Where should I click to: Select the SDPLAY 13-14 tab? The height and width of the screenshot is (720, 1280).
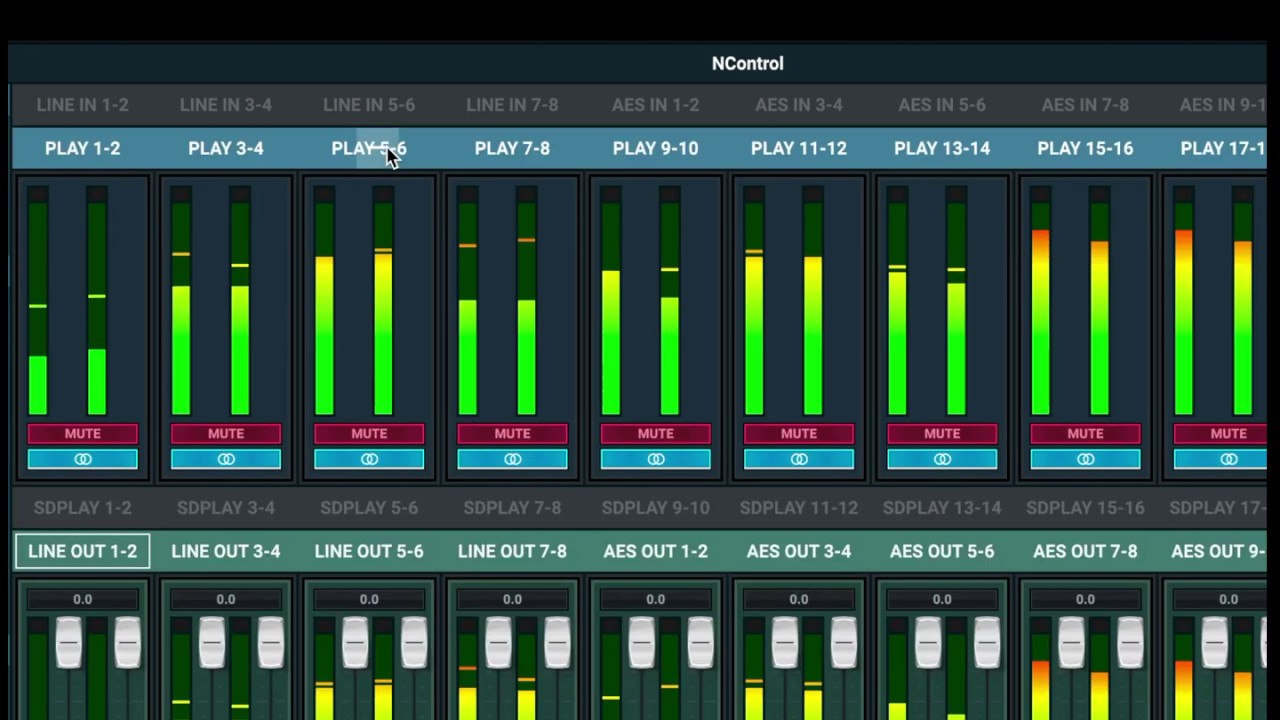point(942,508)
